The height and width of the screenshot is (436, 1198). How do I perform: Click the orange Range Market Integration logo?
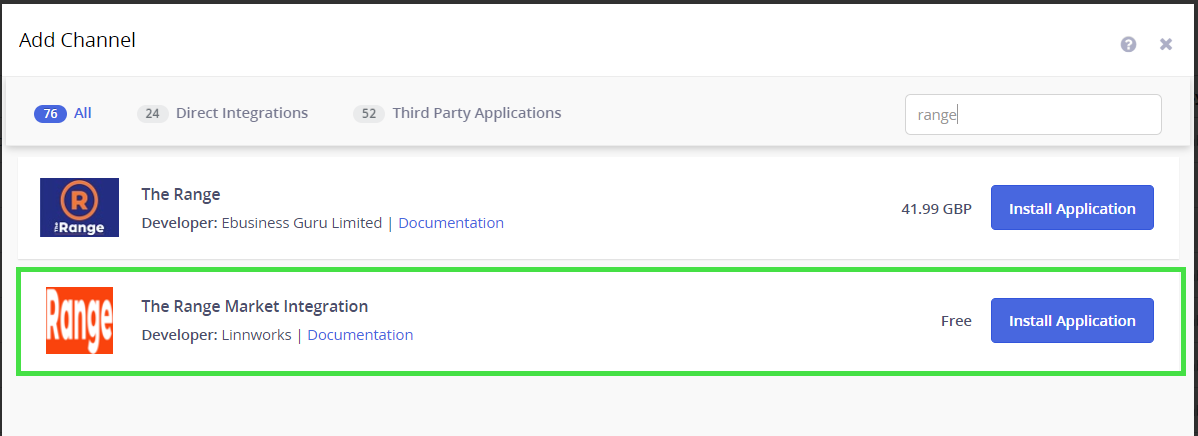[x=79, y=320]
